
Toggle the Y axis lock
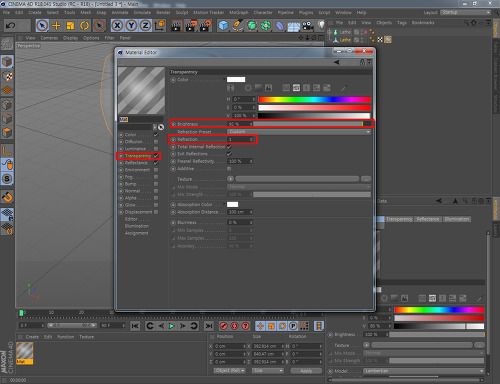pyautogui.click(x=131, y=25)
